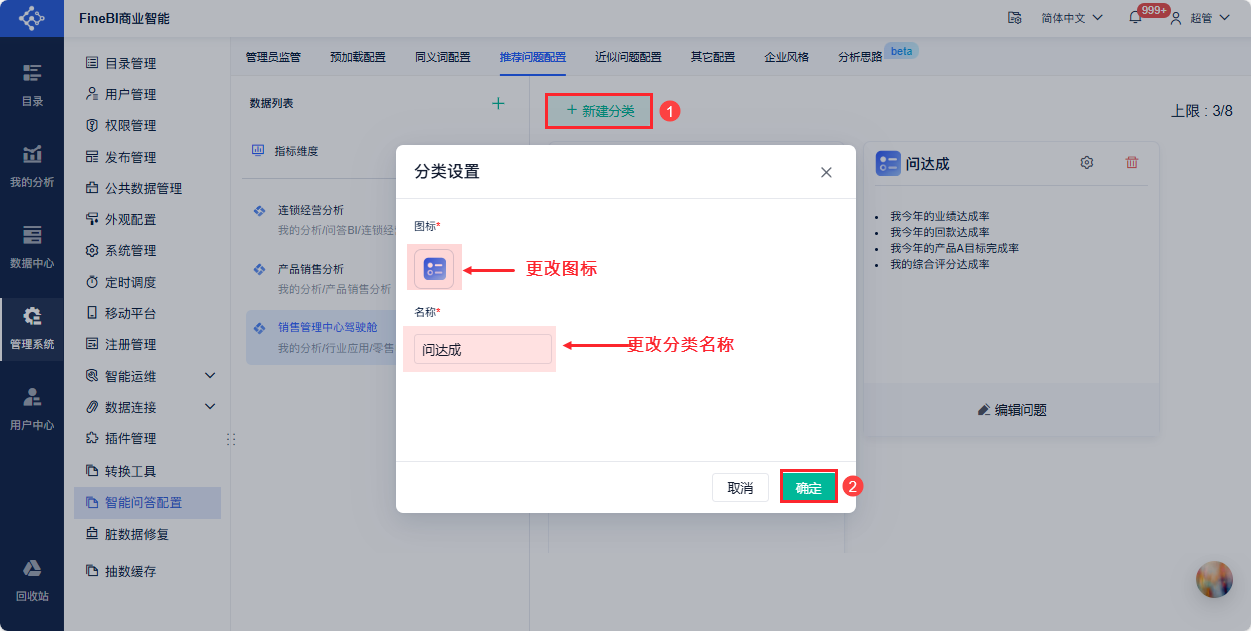The width and height of the screenshot is (1251, 631).
Task: Open 公共数据管理 menu item
Action: (147, 188)
